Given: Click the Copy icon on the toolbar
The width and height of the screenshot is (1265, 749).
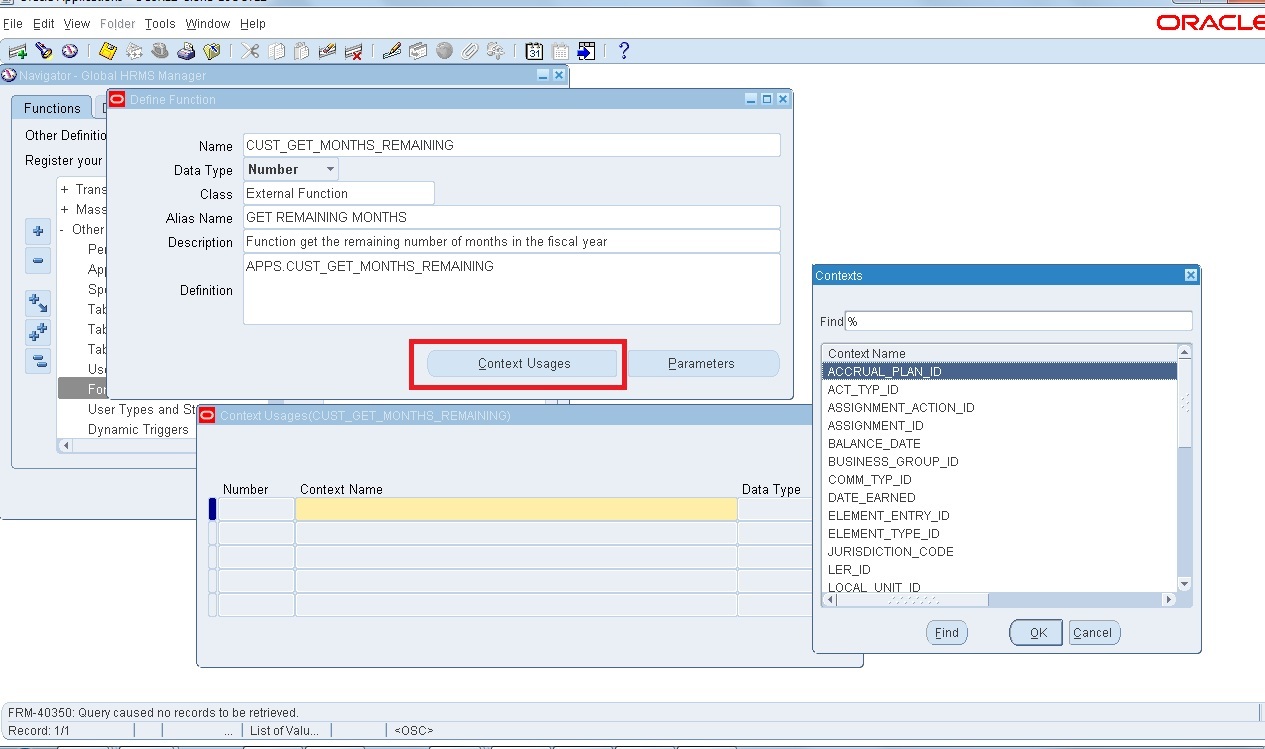Looking at the screenshot, I should [275, 50].
